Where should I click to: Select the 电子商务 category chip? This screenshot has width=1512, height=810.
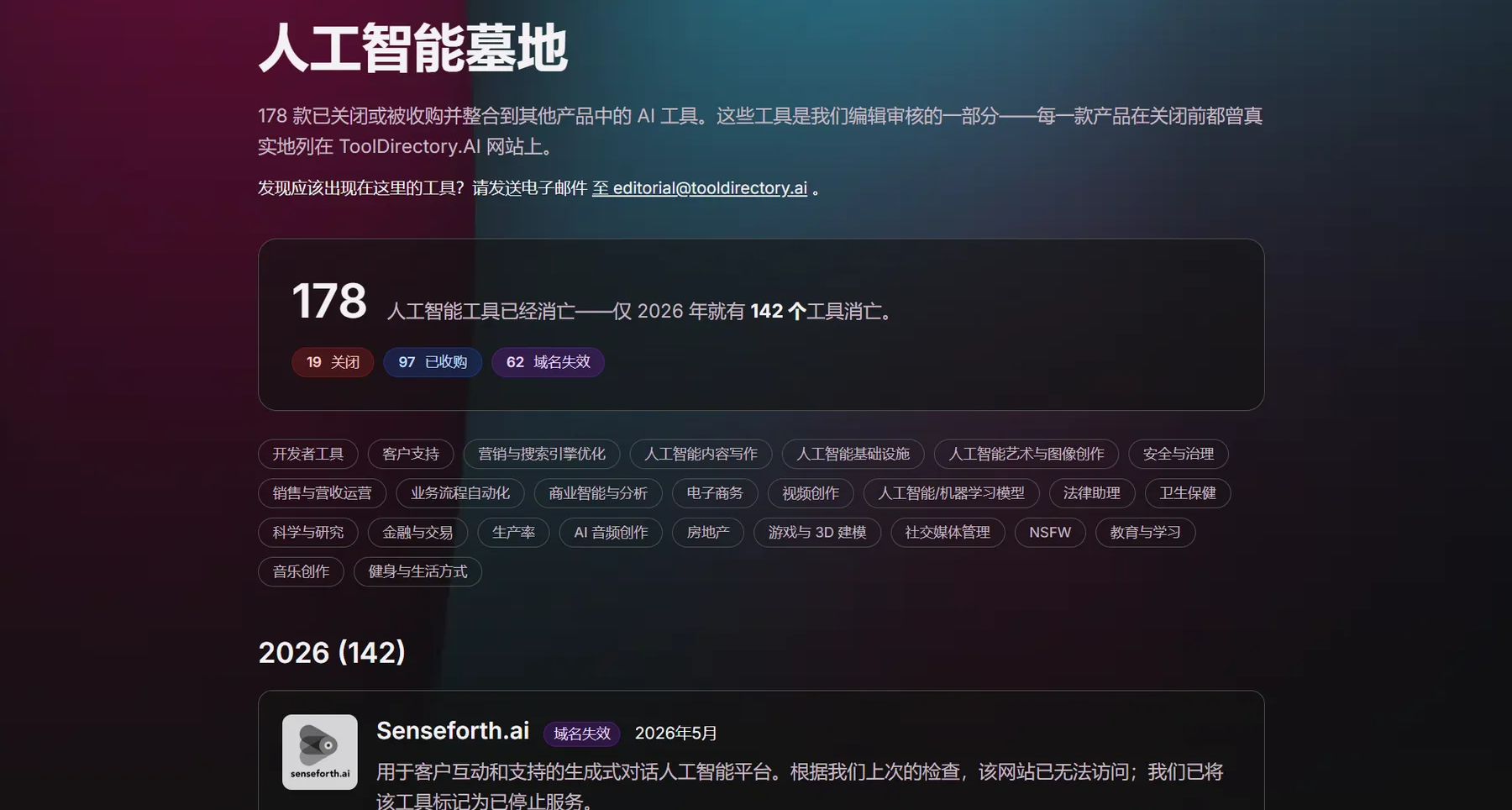click(x=715, y=493)
